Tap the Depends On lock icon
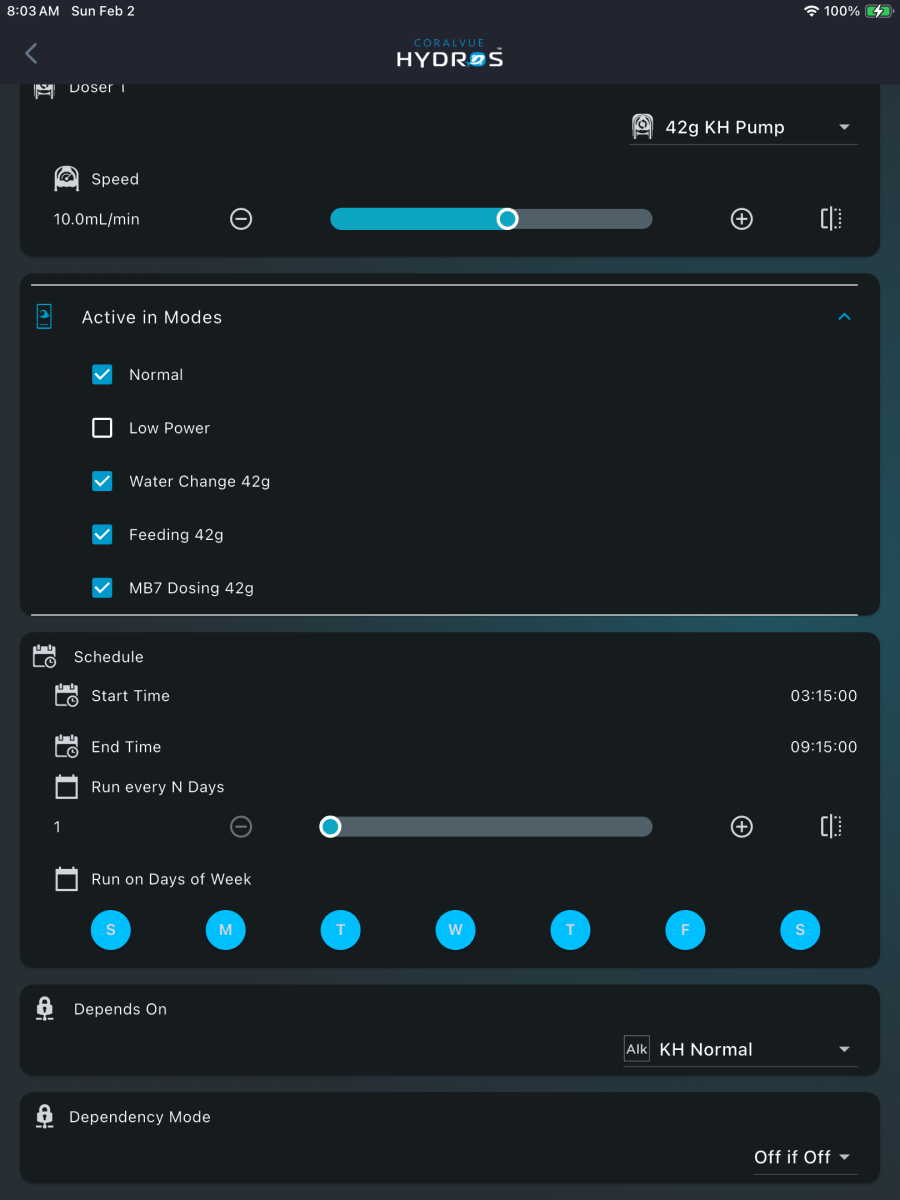Viewport: 900px width, 1200px height. click(x=45, y=1009)
